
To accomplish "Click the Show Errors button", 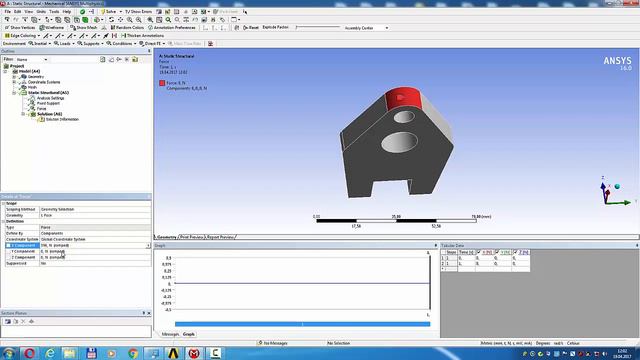I will coord(138,12).
